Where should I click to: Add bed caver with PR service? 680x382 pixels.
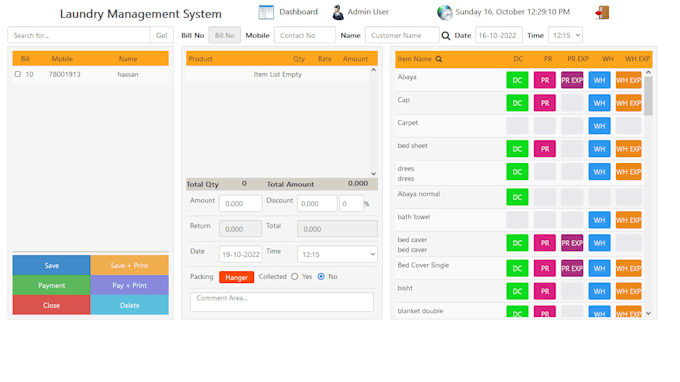[545, 243]
